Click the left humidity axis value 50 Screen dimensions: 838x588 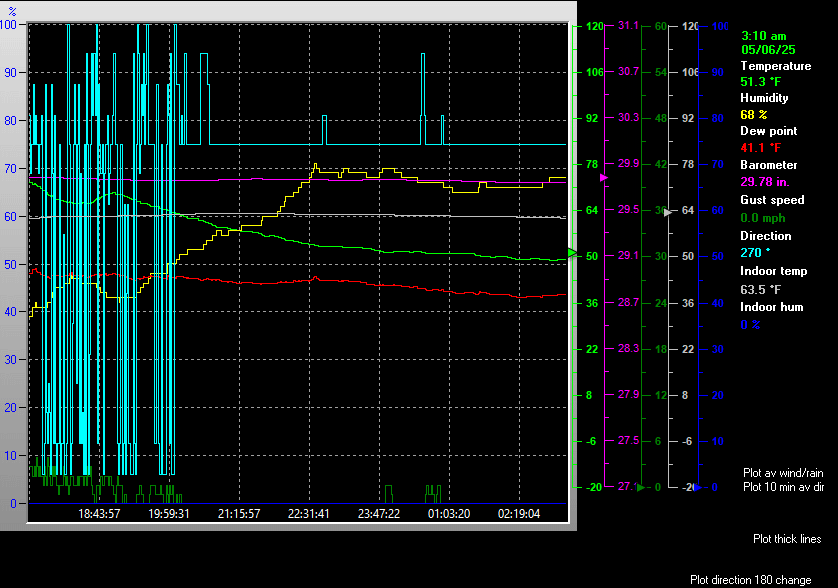click(x=10, y=265)
